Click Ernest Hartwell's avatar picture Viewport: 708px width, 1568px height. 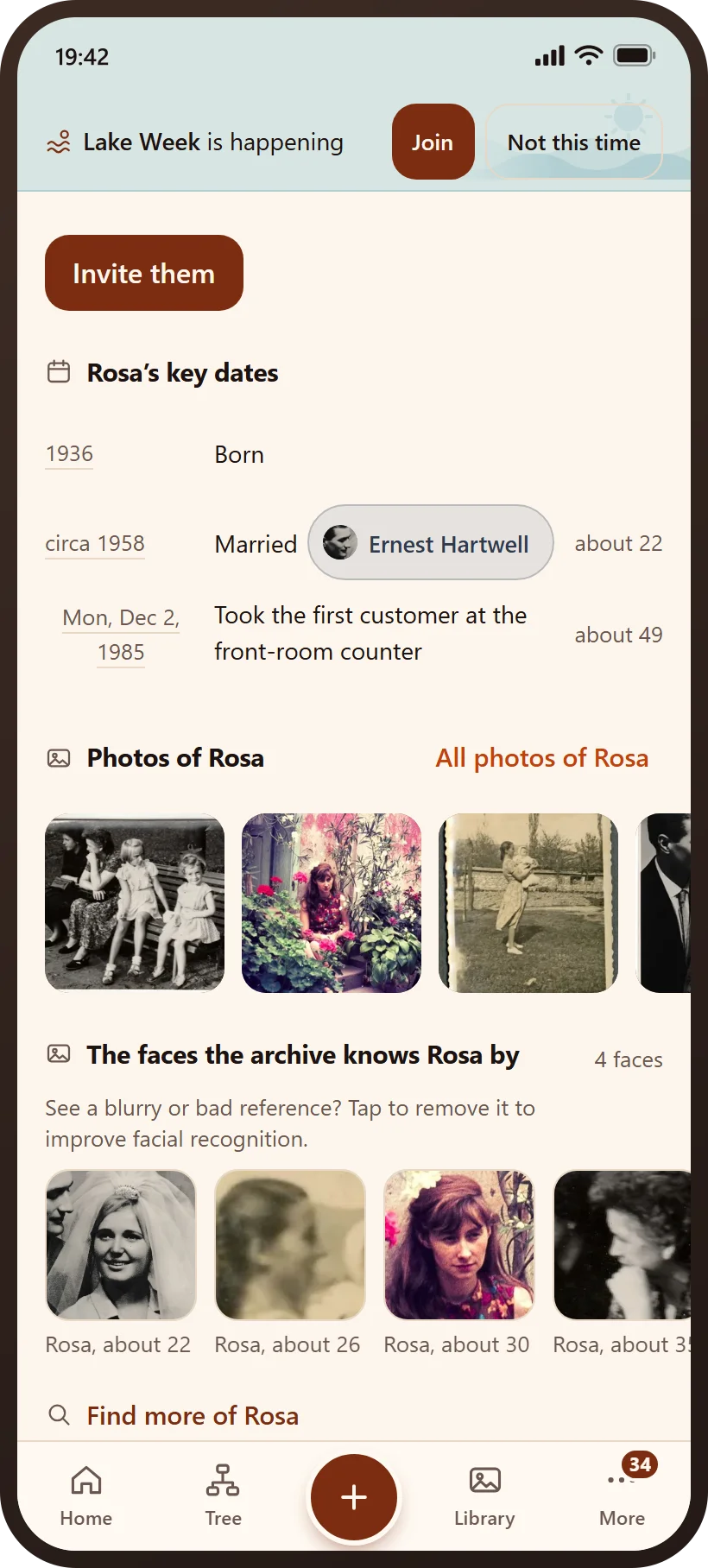(x=340, y=542)
